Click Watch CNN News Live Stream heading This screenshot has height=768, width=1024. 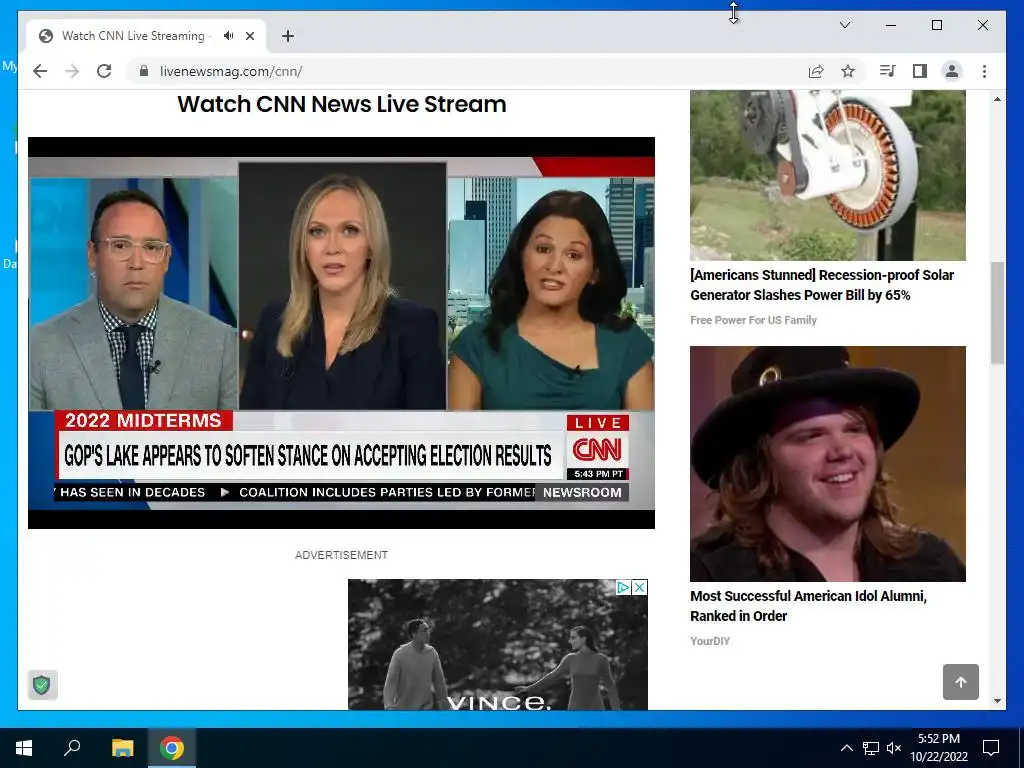point(342,104)
